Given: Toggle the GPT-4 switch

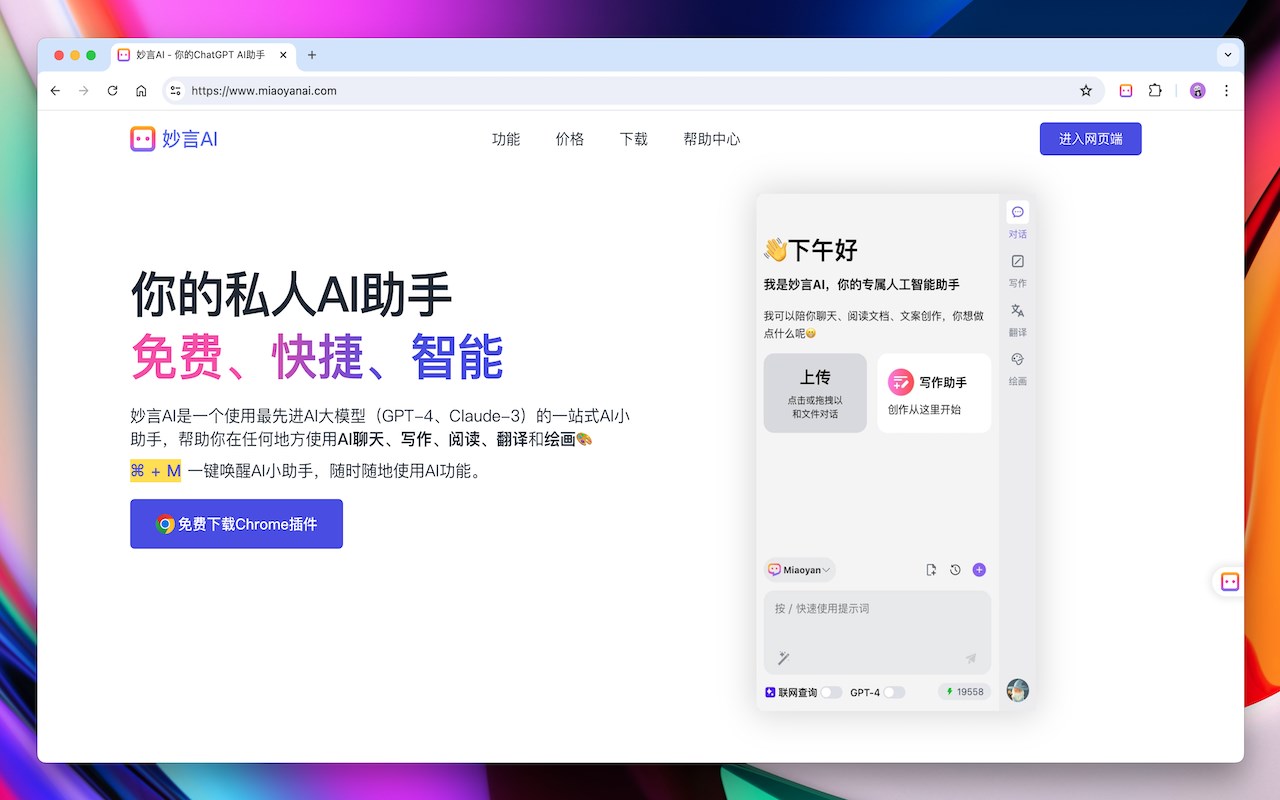Looking at the screenshot, I should 894,692.
